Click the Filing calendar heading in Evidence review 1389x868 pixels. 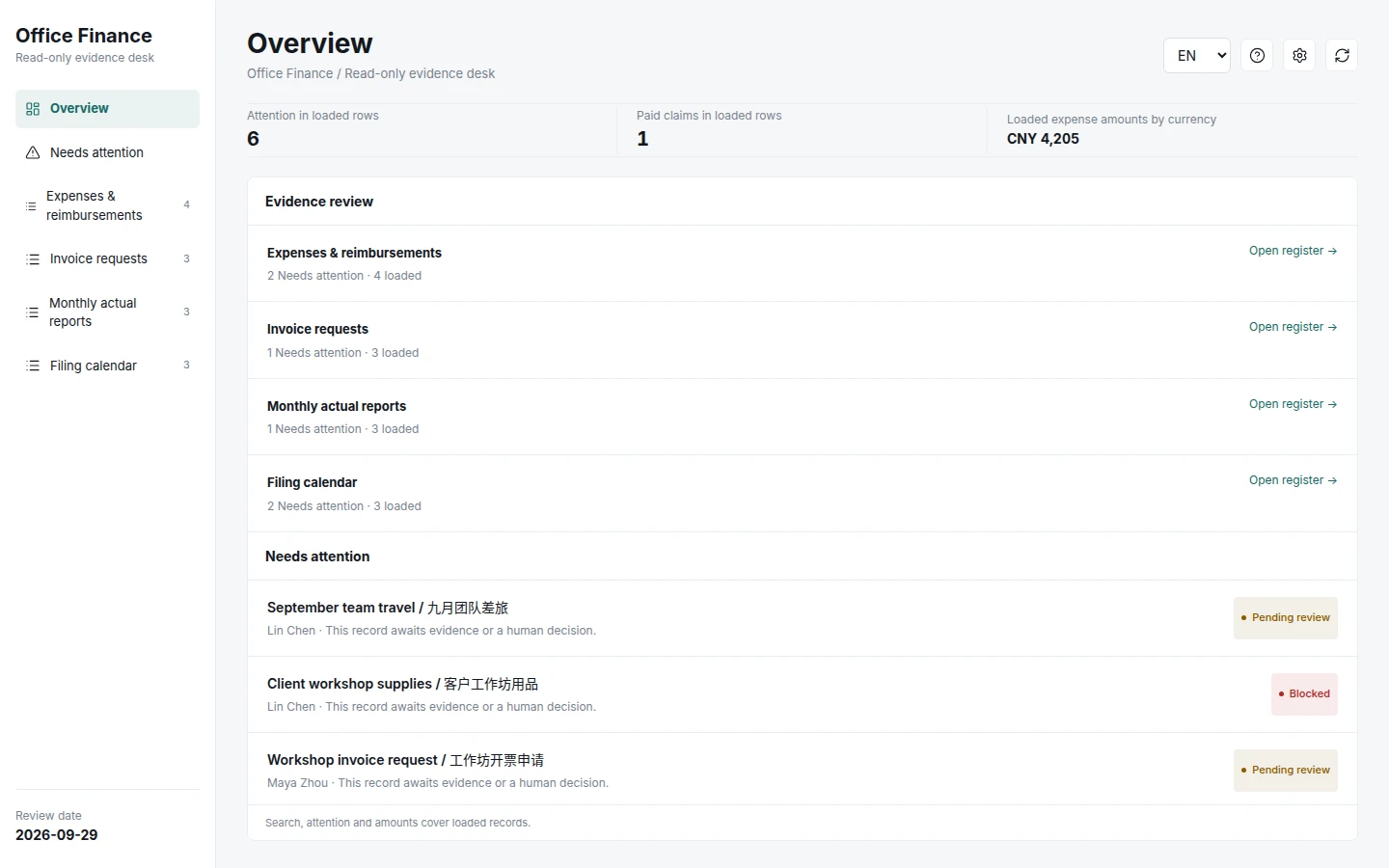point(312,482)
